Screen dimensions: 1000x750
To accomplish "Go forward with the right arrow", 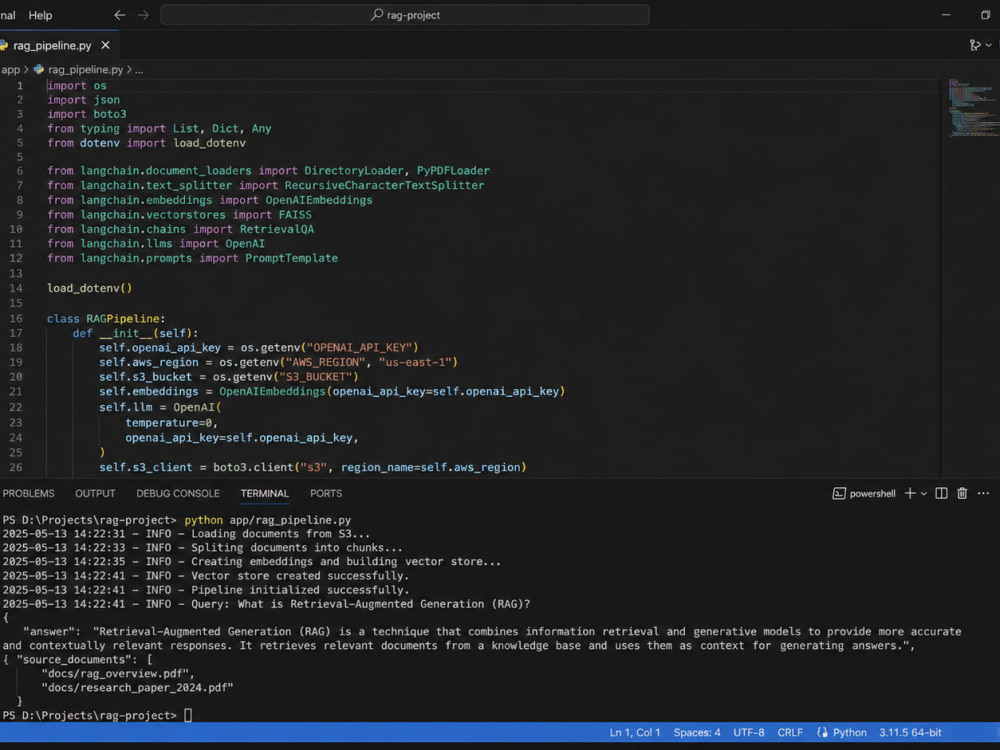I will (x=143, y=15).
